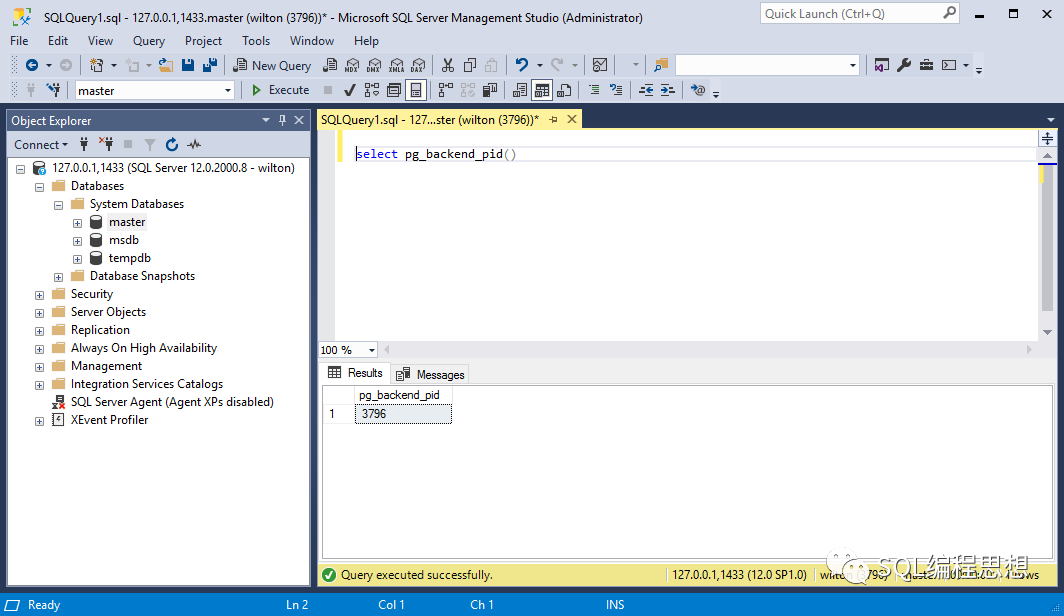Image resolution: width=1064 pixels, height=616 pixels.
Task: Click the Change Connection icon beside database box
Action: pyautogui.click(x=53, y=90)
